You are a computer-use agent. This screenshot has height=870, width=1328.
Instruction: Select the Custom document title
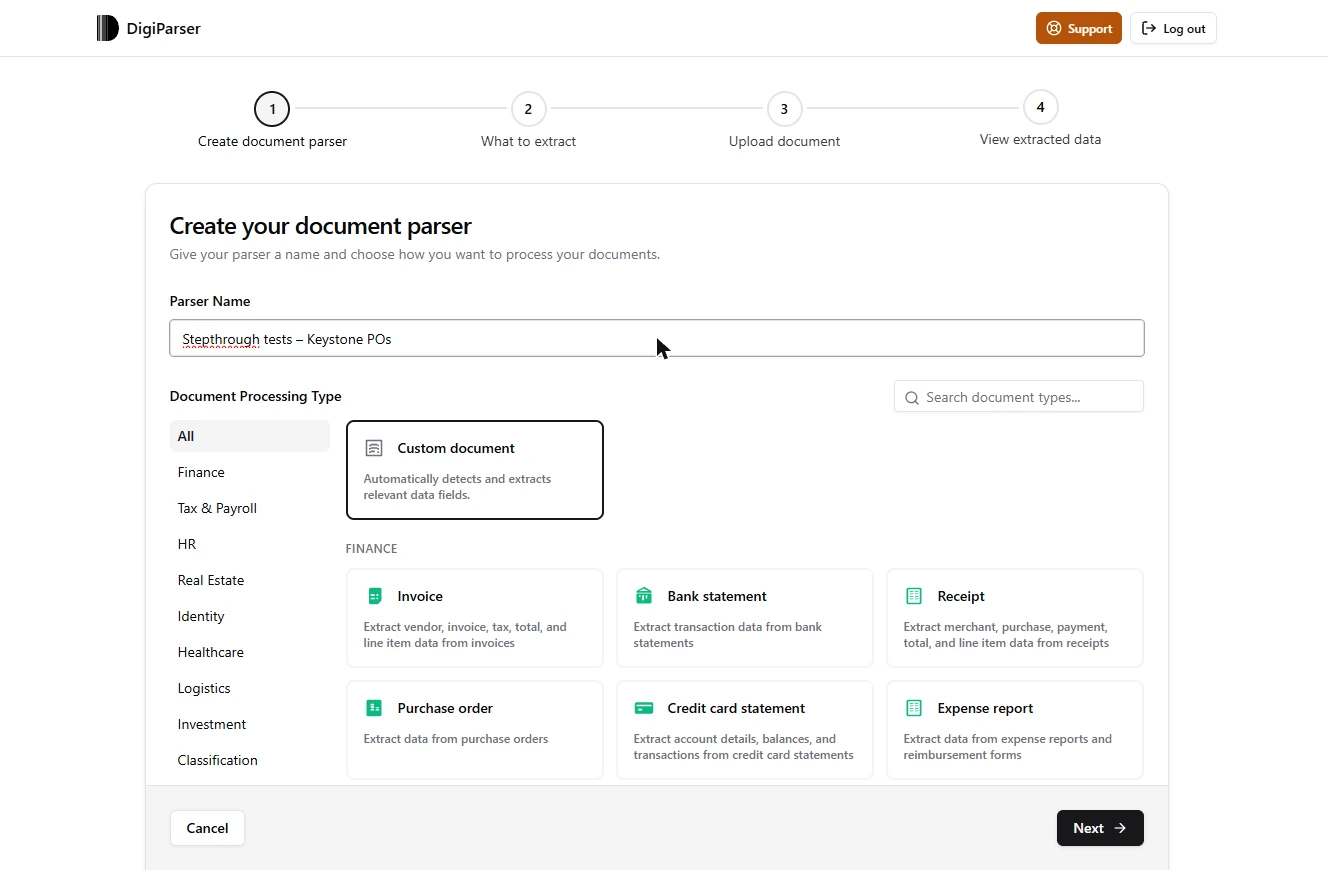tap(456, 448)
